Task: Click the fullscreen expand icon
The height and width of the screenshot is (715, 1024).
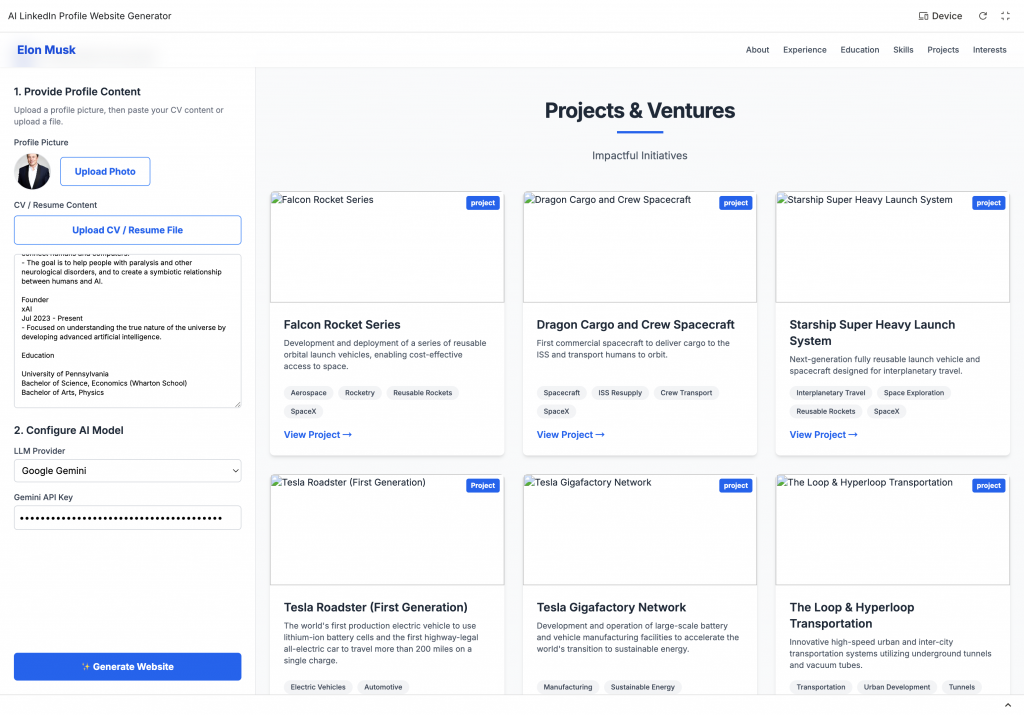Action: pos(1005,16)
